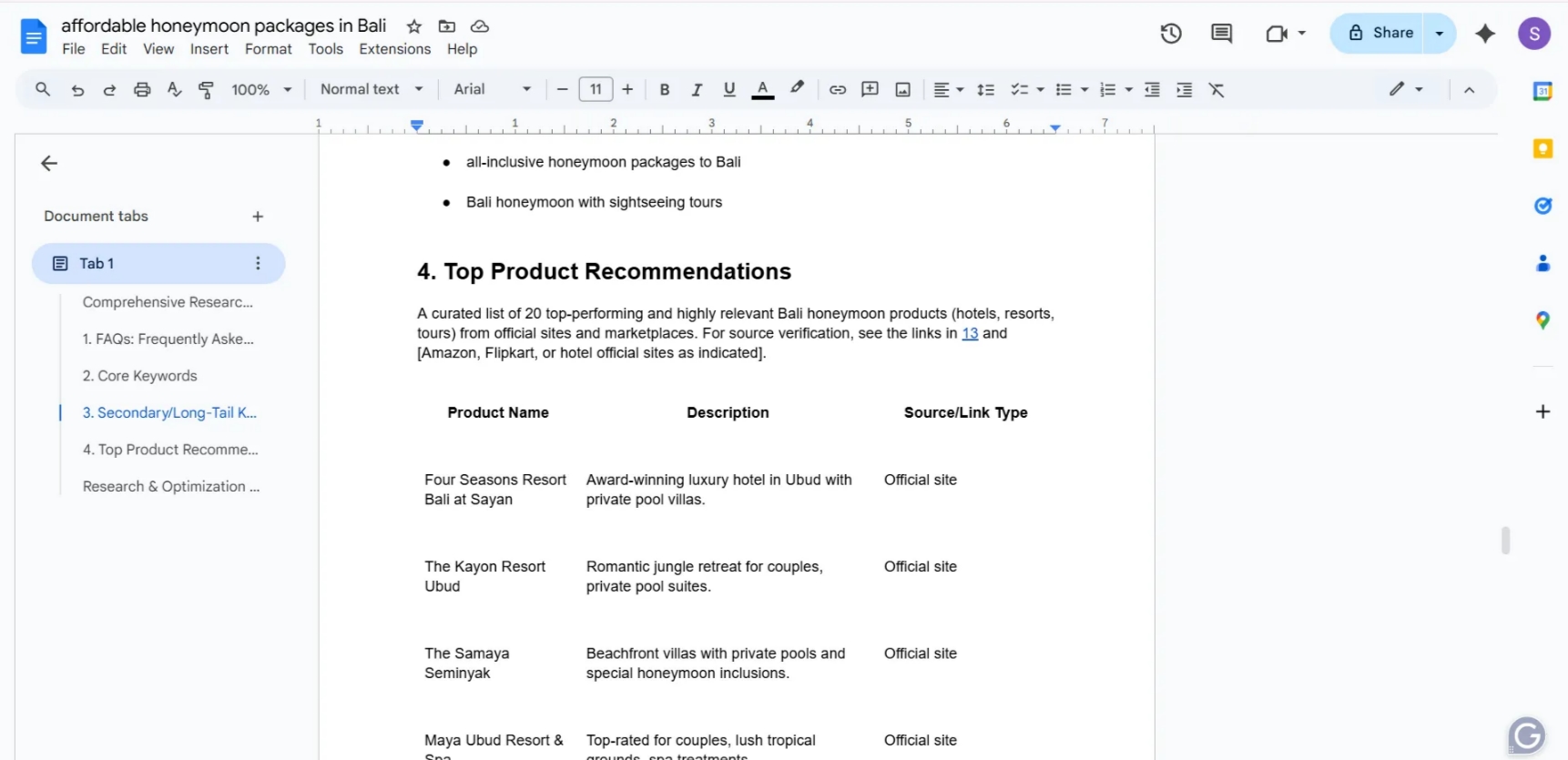This screenshot has height=760, width=1568.
Task: Close the document tabs sidebar
Action: (49, 163)
